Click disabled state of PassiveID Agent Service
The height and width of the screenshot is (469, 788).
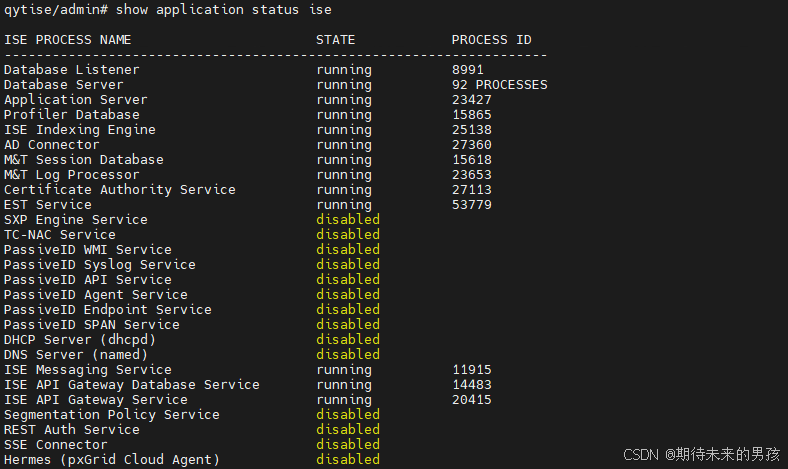click(x=348, y=295)
